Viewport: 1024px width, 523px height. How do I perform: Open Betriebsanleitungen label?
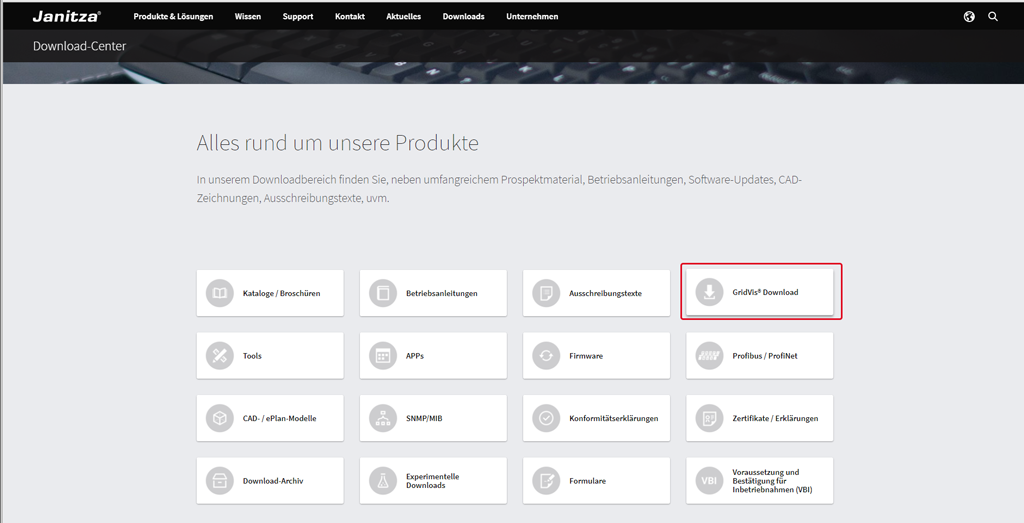click(441, 293)
